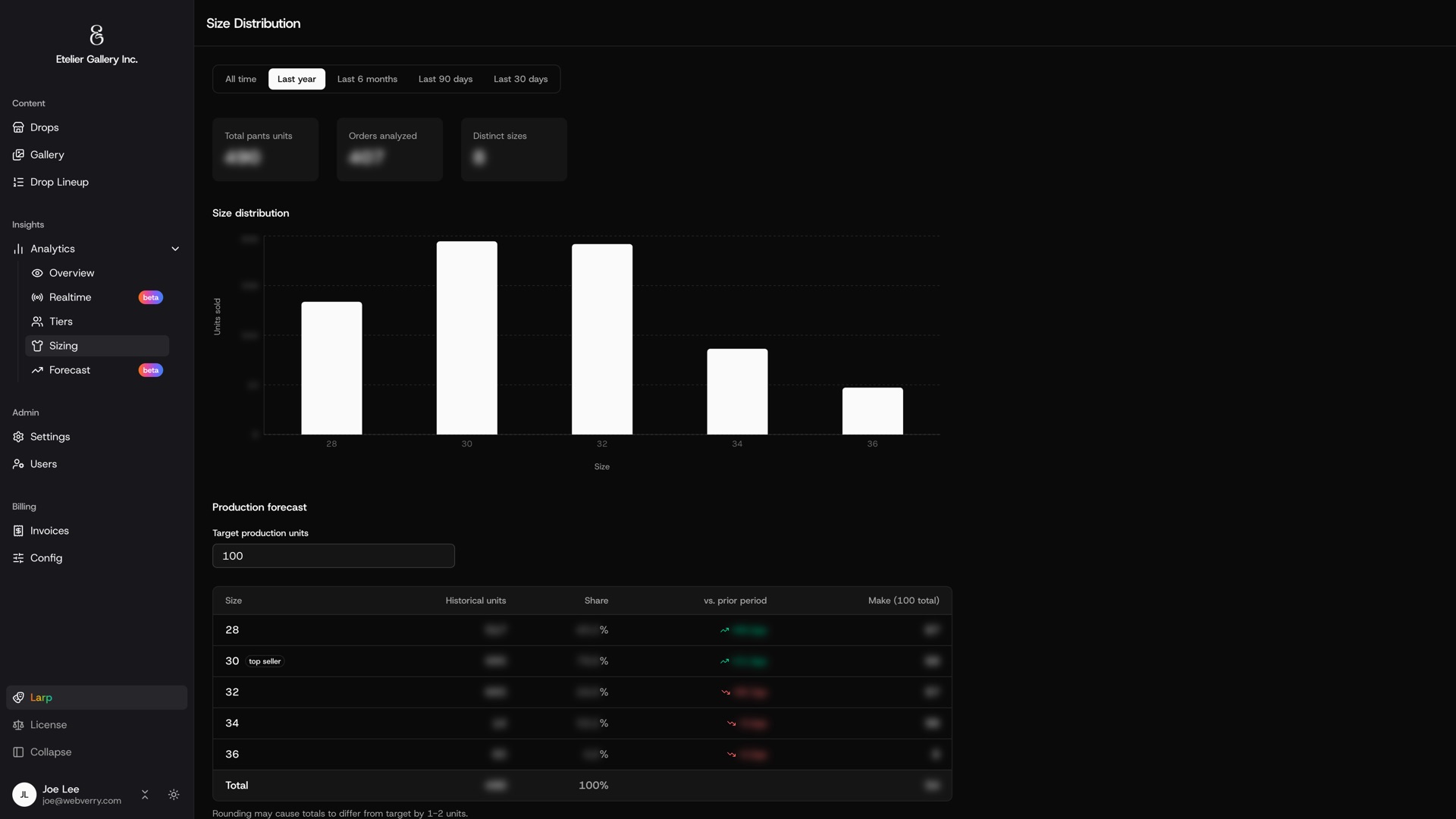Click the size 36 bar in chart
This screenshot has width=1456, height=819.
pyautogui.click(x=873, y=411)
